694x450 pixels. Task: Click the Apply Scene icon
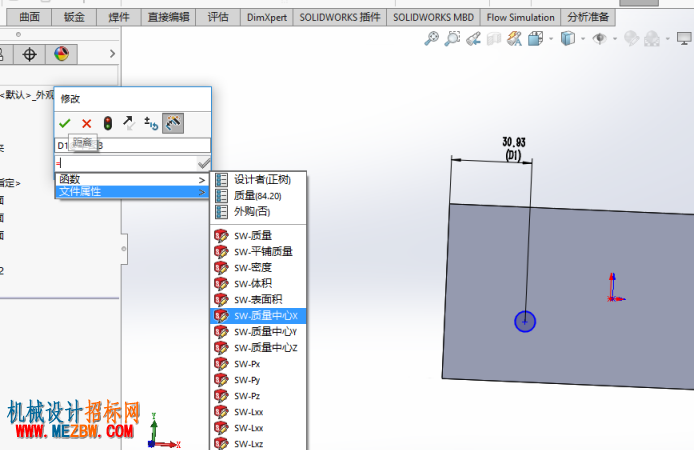click(x=652, y=39)
